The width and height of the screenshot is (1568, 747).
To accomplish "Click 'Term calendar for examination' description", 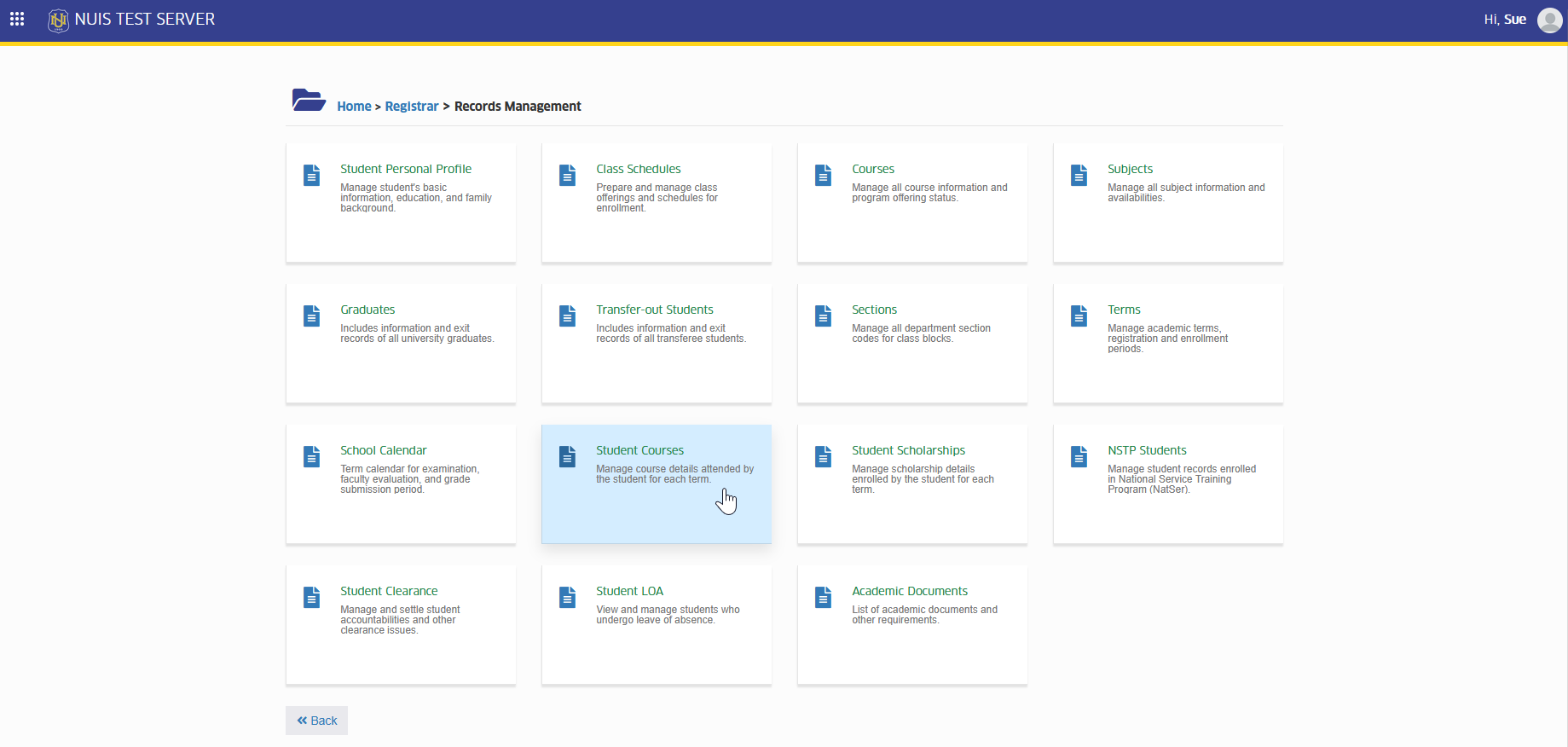I will [x=409, y=479].
